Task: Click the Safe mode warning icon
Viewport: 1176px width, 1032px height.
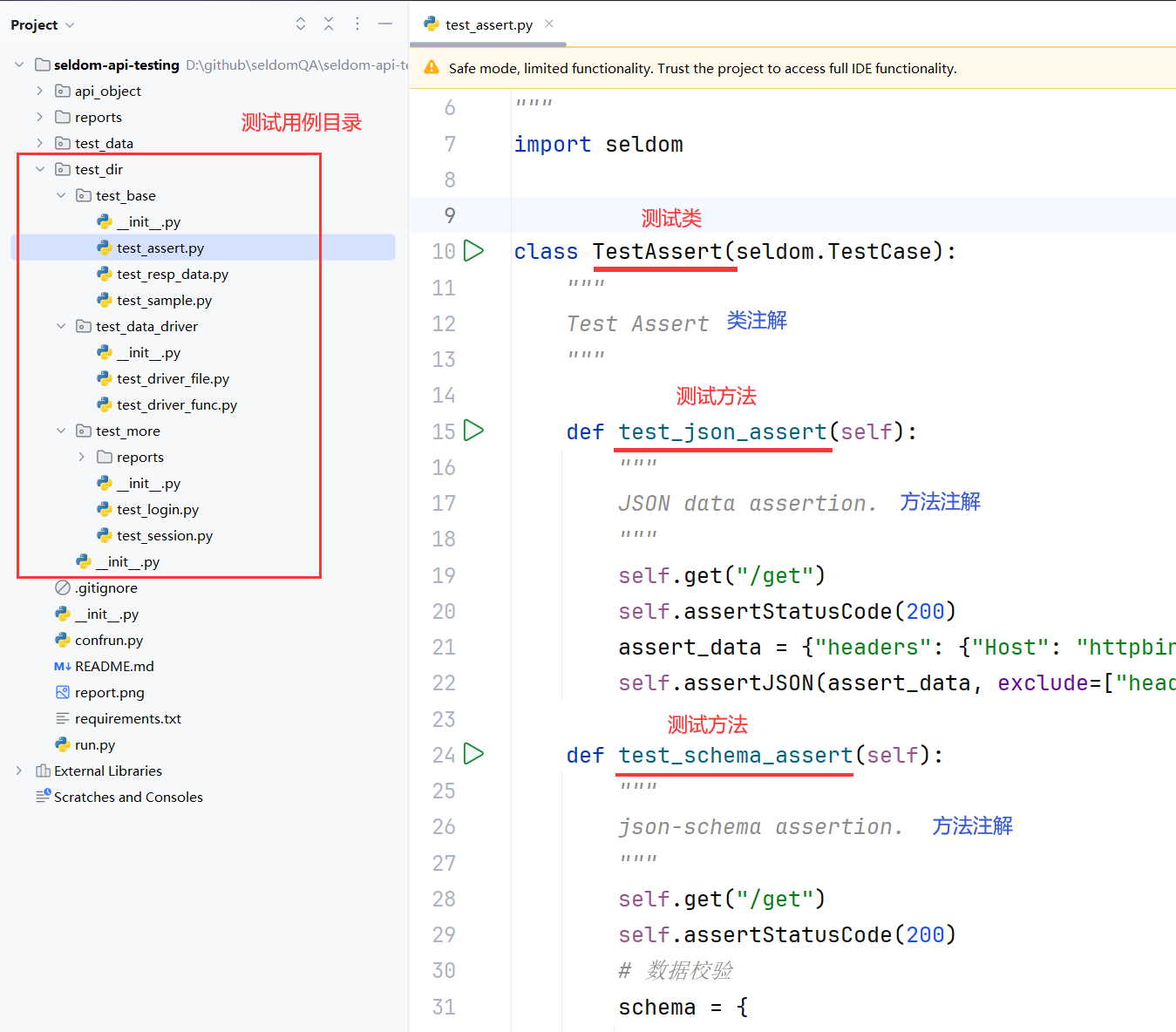Action: click(x=432, y=68)
